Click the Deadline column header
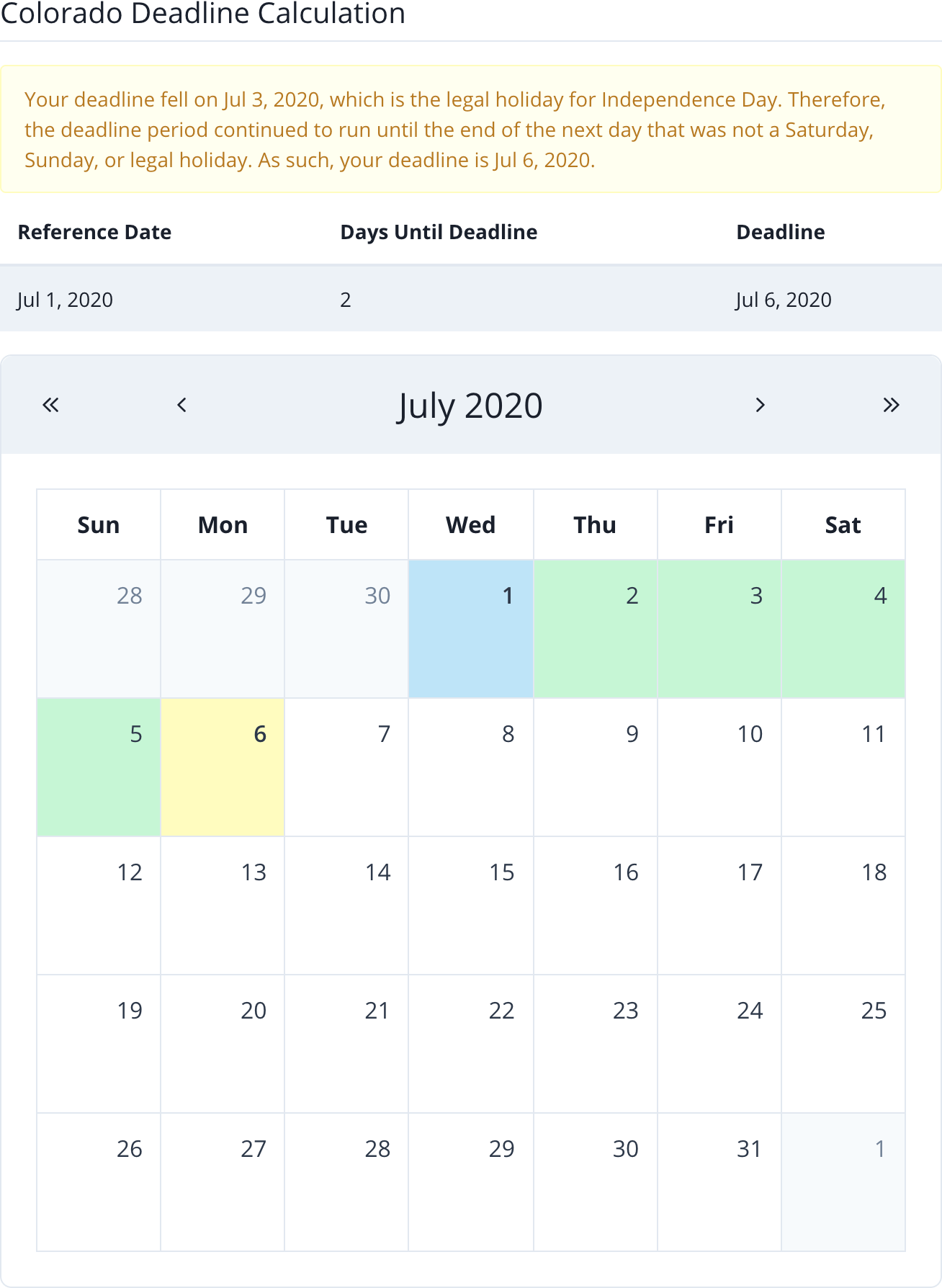942x1288 pixels. click(781, 232)
